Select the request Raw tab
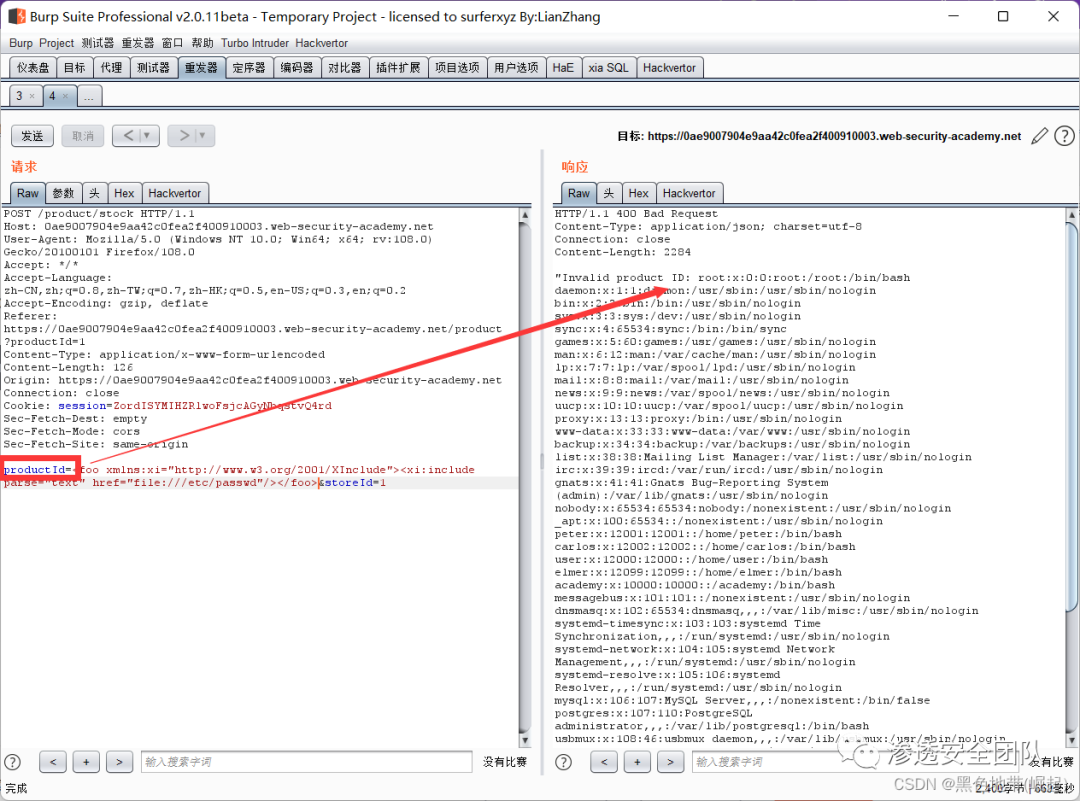 [28, 194]
